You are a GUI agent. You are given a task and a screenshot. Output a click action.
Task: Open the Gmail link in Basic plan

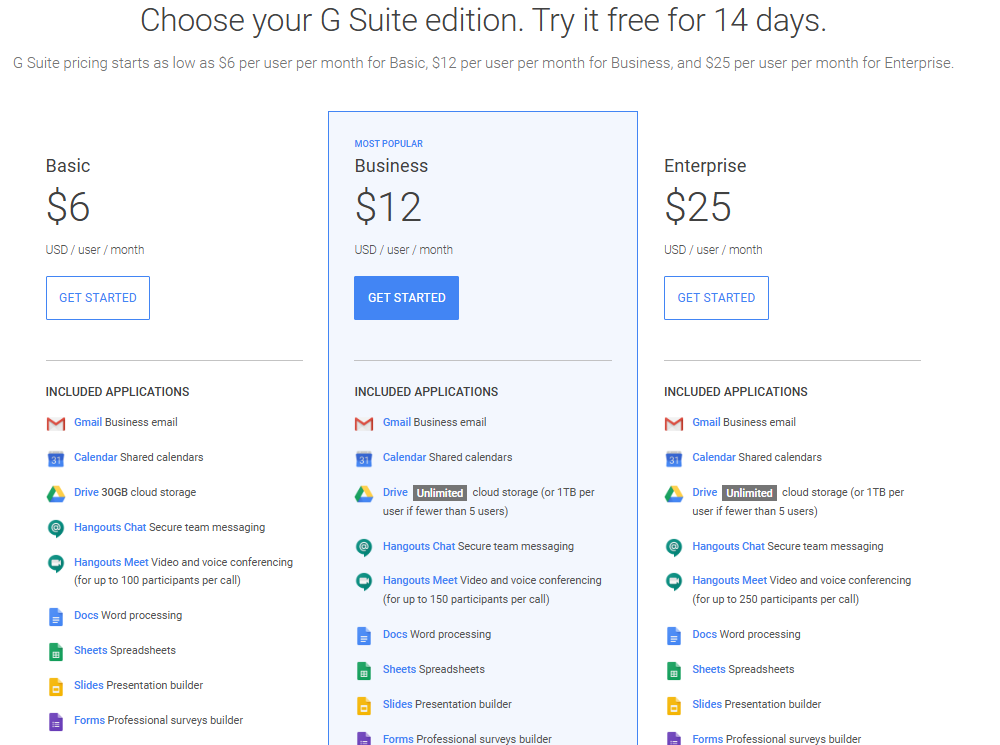click(88, 422)
